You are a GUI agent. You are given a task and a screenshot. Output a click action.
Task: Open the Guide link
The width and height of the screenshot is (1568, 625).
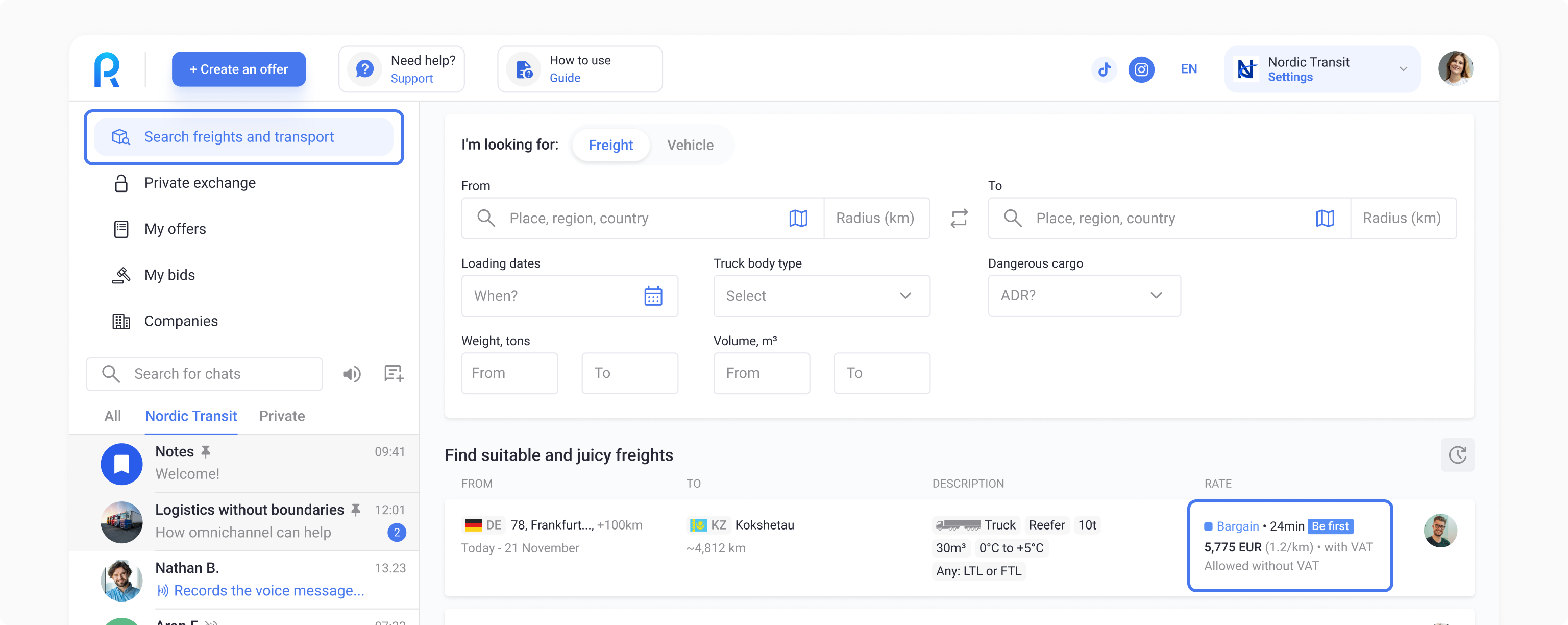(x=564, y=78)
